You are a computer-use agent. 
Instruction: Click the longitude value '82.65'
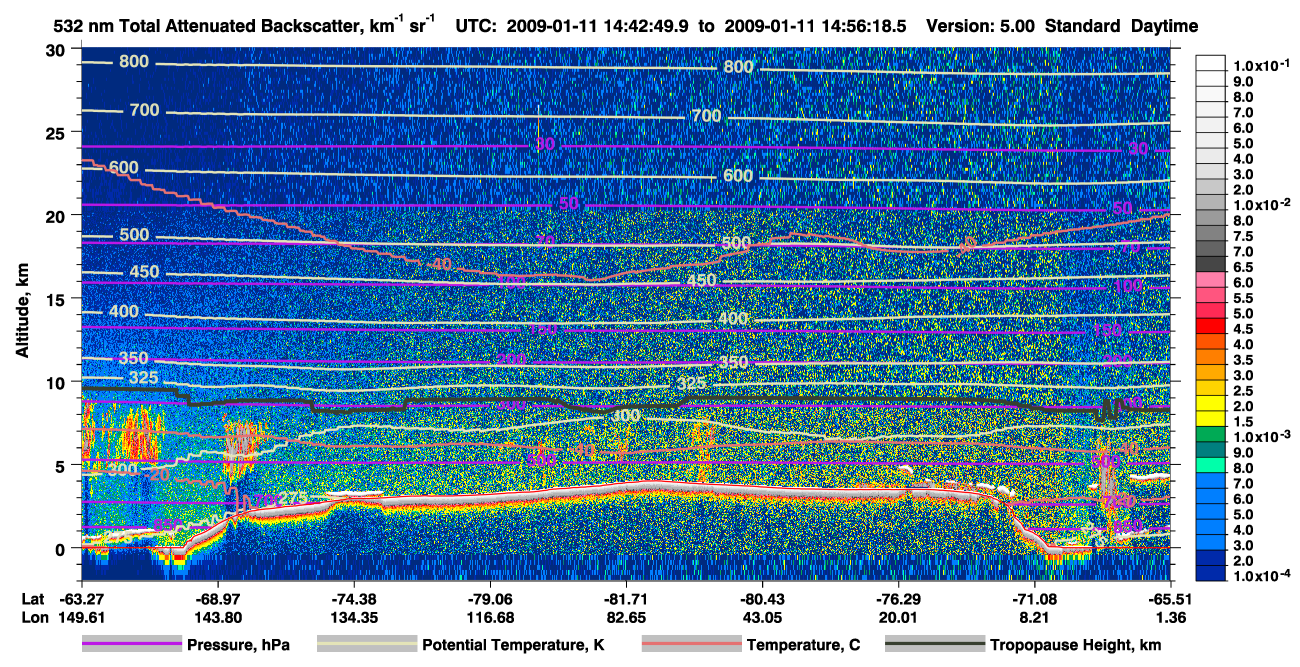pyautogui.click(x=626, y=617)
